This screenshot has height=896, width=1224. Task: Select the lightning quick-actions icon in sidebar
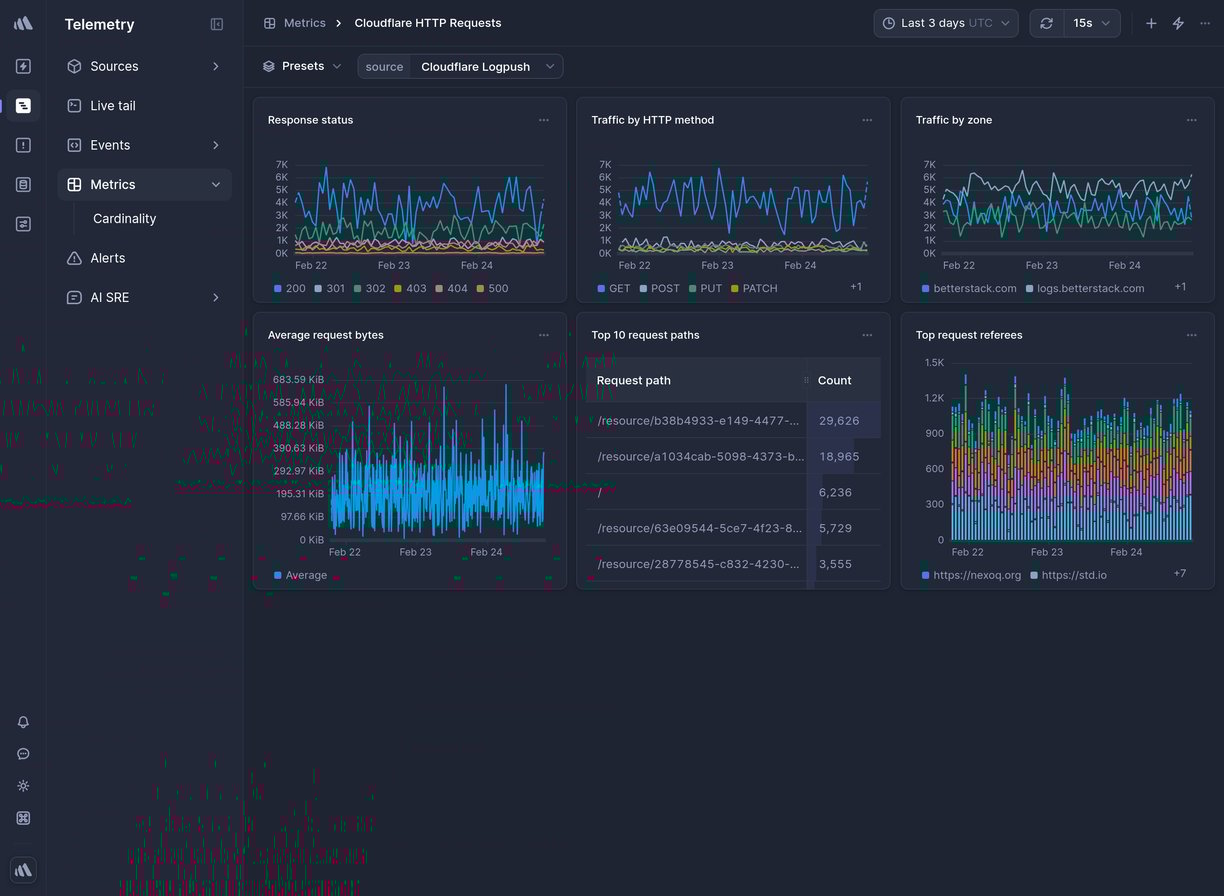23,66
